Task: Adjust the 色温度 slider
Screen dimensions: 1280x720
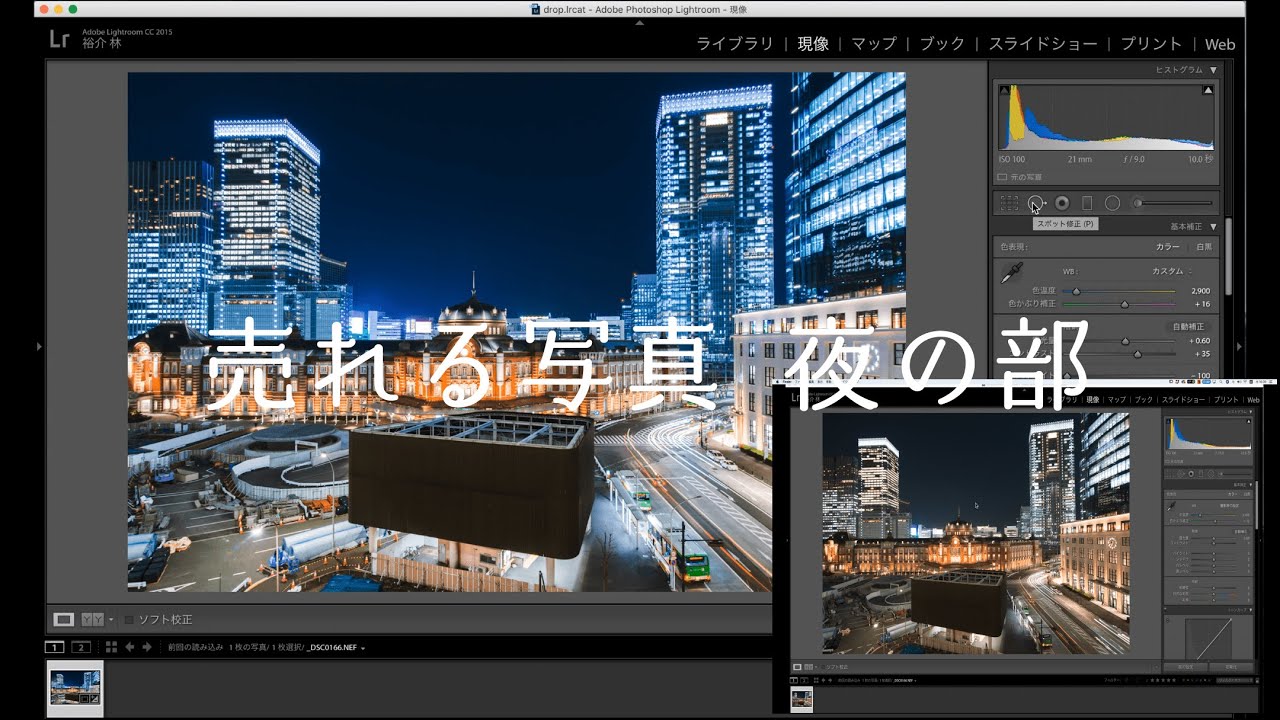Action: [1121, 291]
